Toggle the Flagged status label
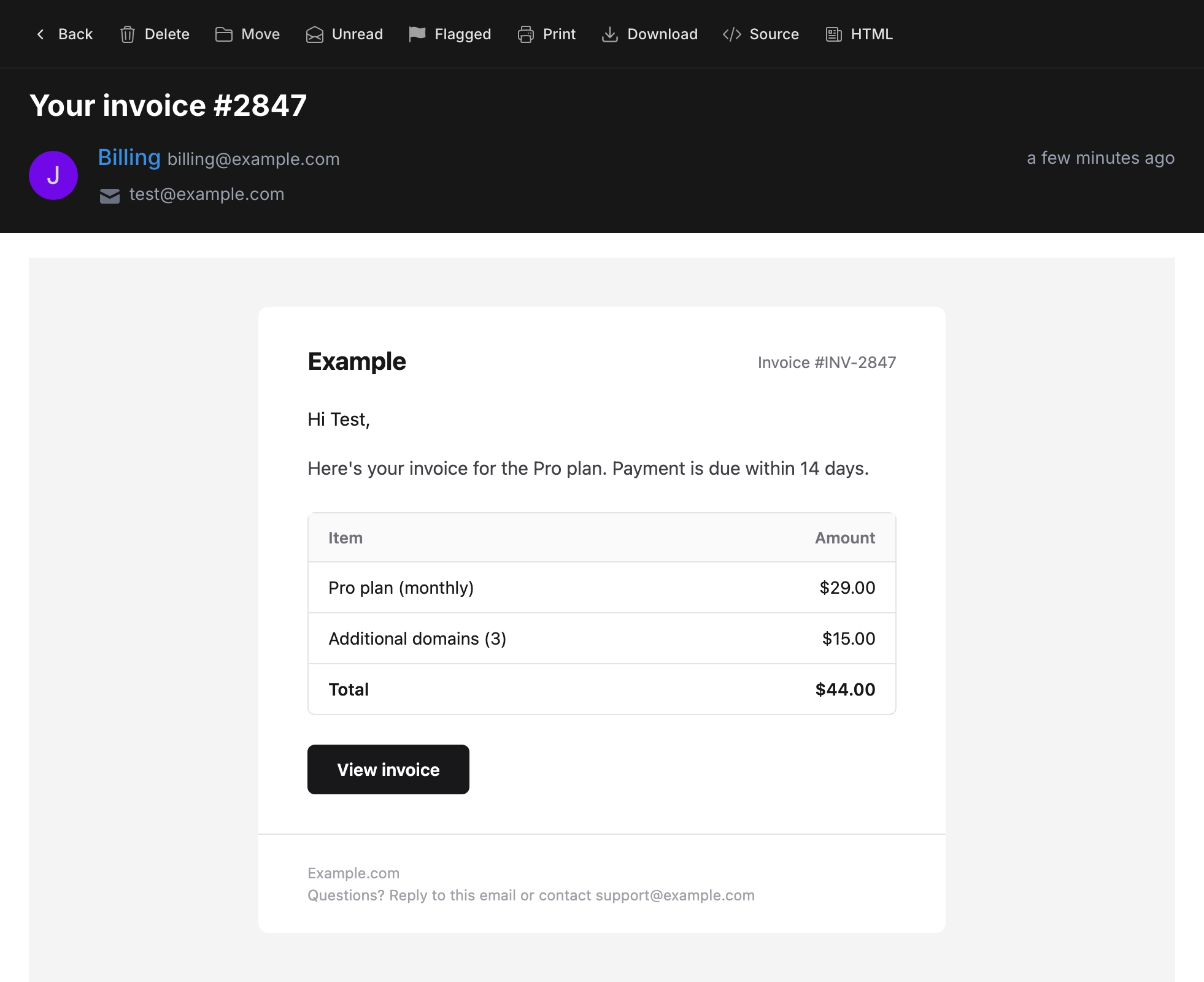 click(463, 34)
